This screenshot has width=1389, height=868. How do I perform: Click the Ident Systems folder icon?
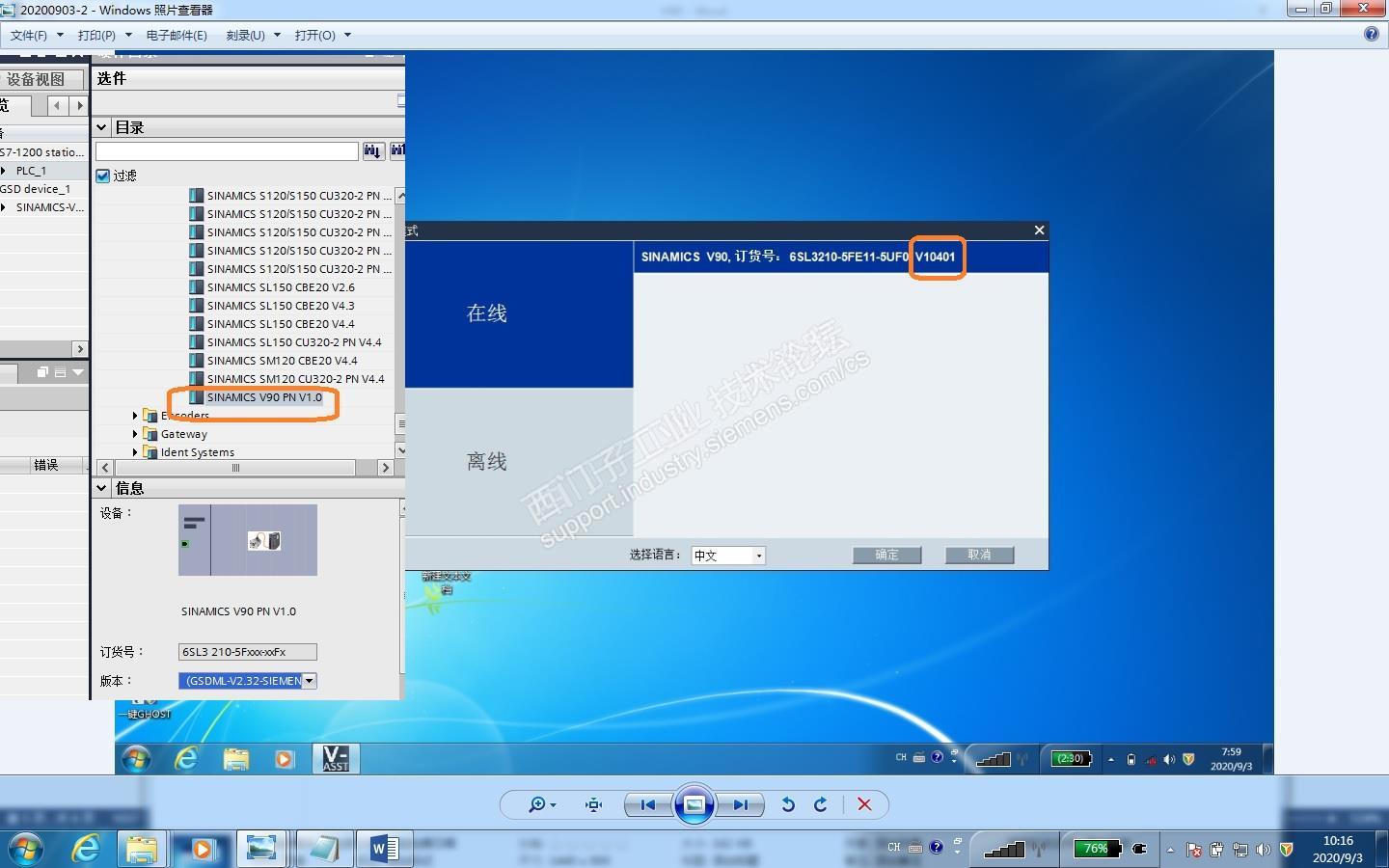tap(150, 452)
